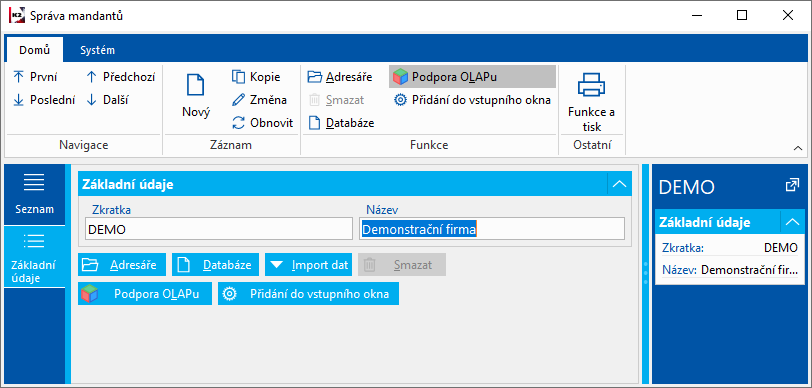
Task: Edit the record using Změna
Action: click(x=259, y=100)
